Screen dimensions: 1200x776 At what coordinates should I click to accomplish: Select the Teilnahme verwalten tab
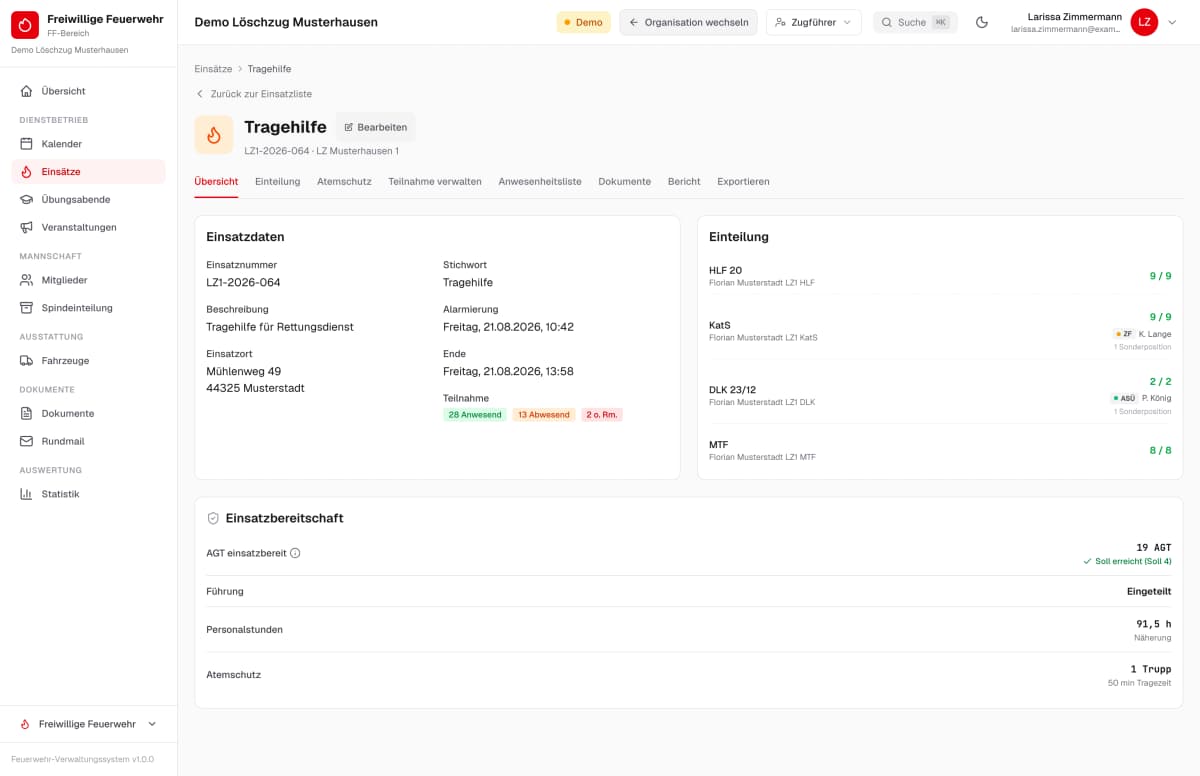[x=435, y=182]
